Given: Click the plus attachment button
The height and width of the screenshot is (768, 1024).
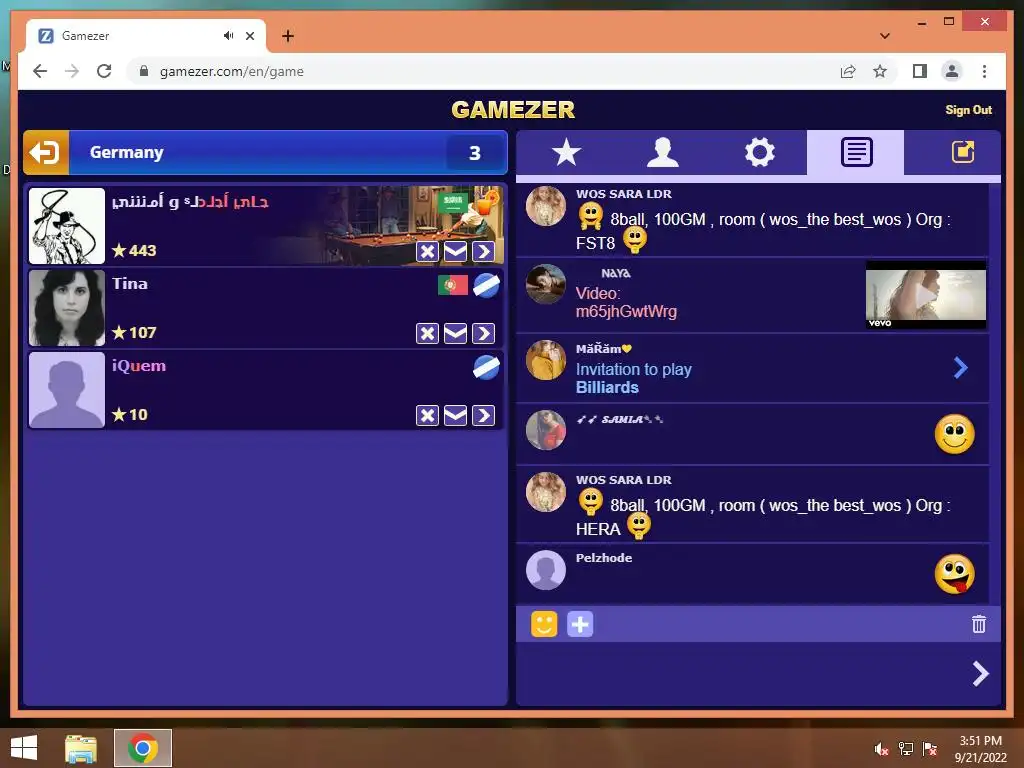Looking at the screenshot, I should tap(580, 624).
